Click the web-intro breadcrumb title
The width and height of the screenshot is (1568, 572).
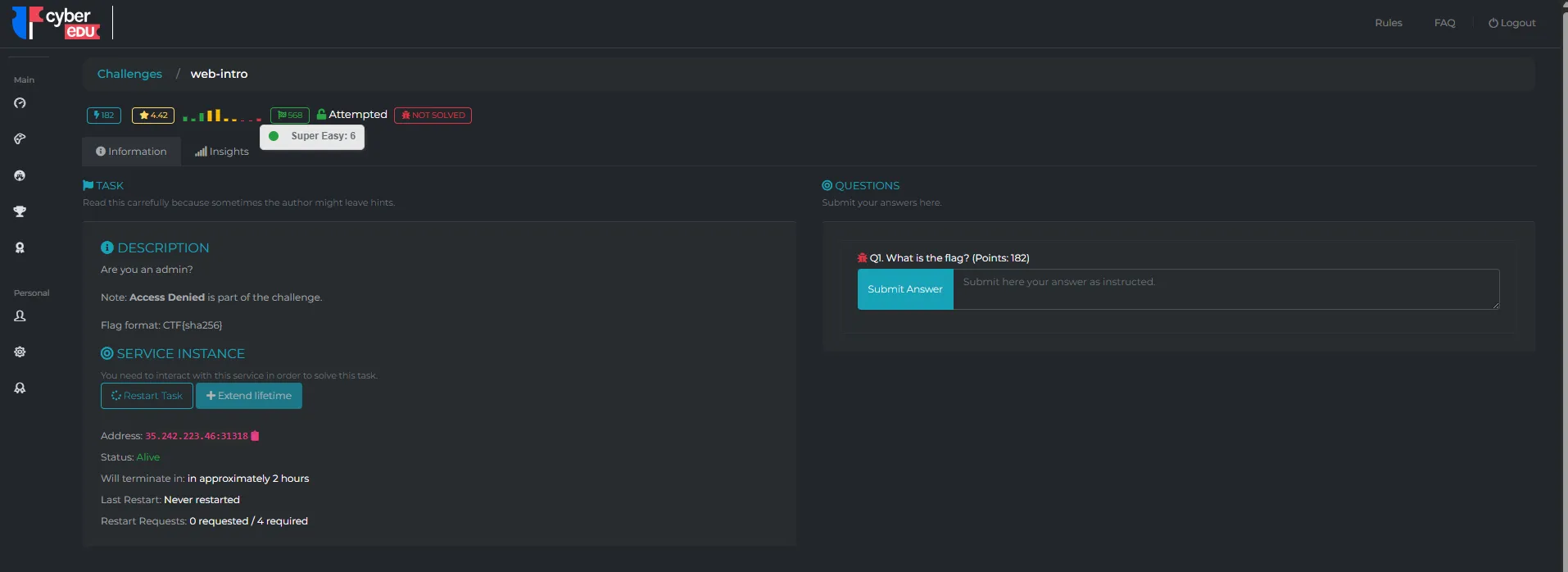pos(219,74)
